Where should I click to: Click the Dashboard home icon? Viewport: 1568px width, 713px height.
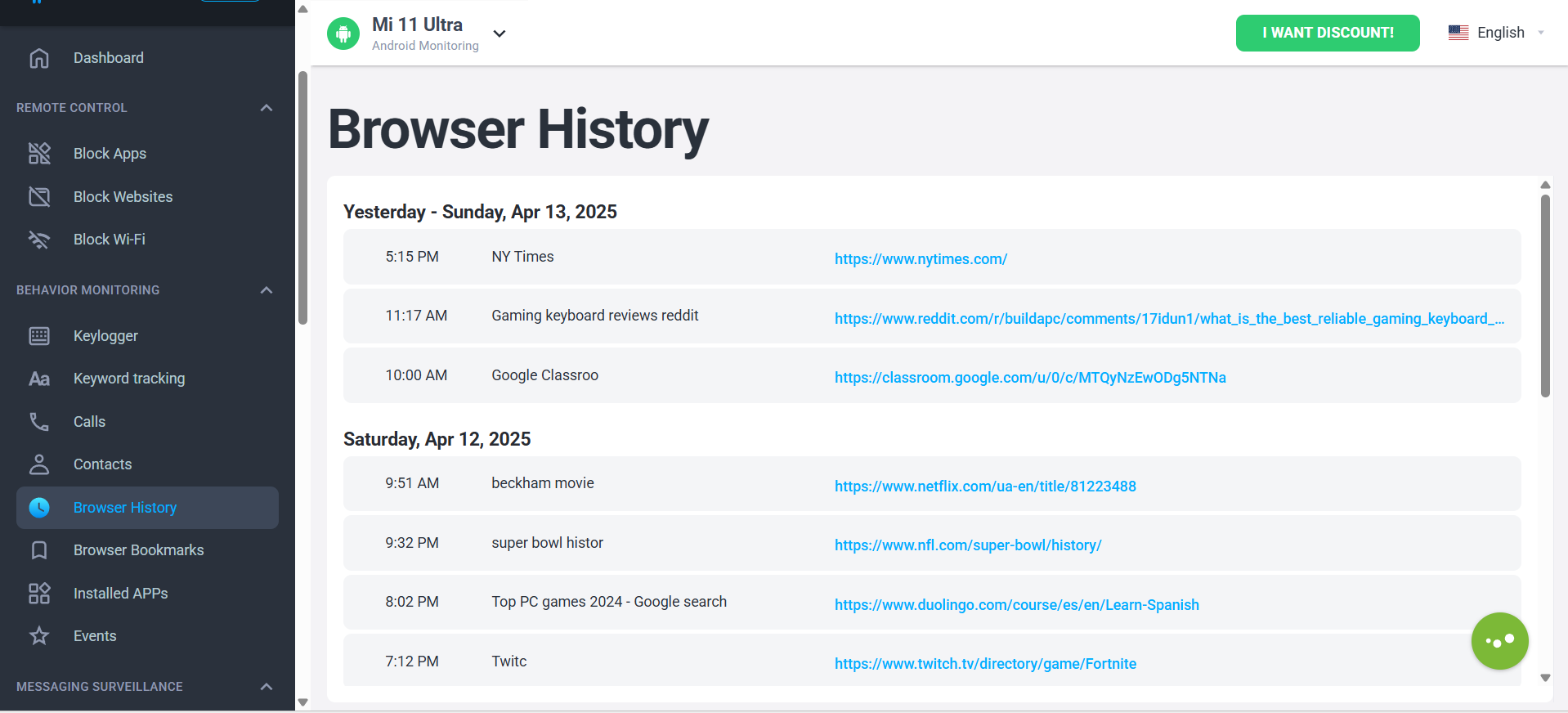[x=39, y=58]
